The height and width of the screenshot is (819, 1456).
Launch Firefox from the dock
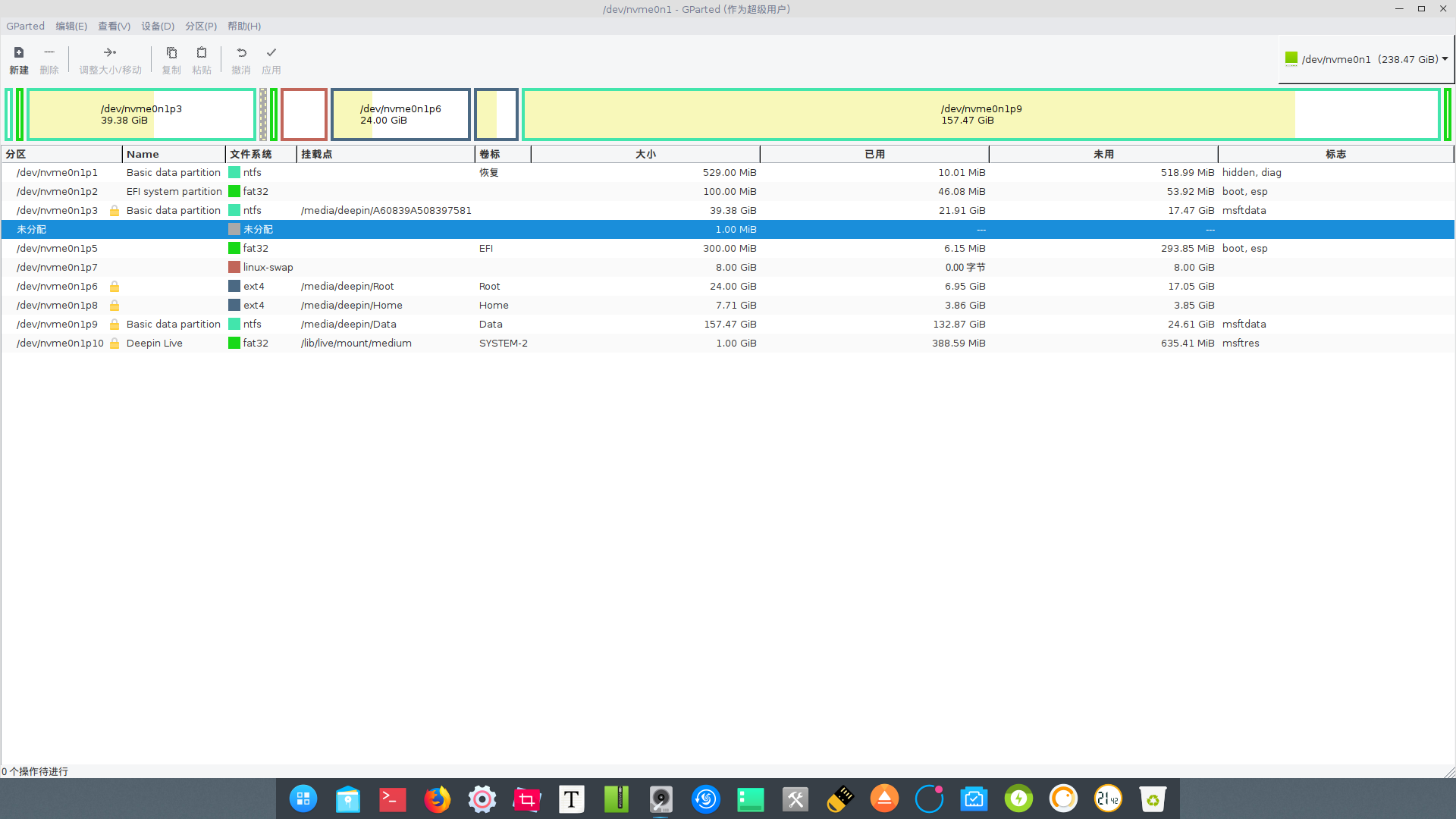tap(437, 799)
